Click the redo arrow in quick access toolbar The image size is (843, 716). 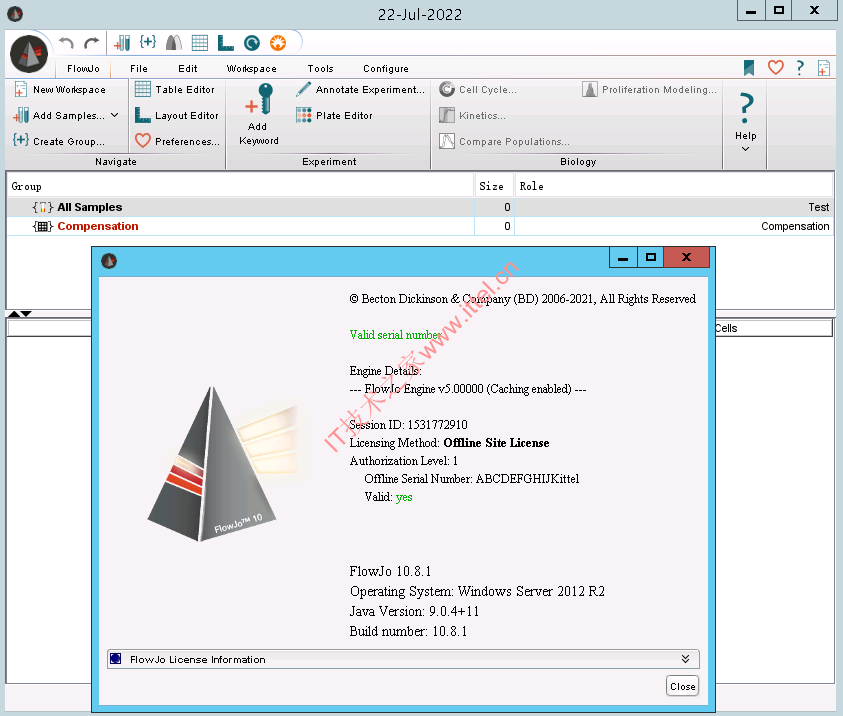point(92,43)
